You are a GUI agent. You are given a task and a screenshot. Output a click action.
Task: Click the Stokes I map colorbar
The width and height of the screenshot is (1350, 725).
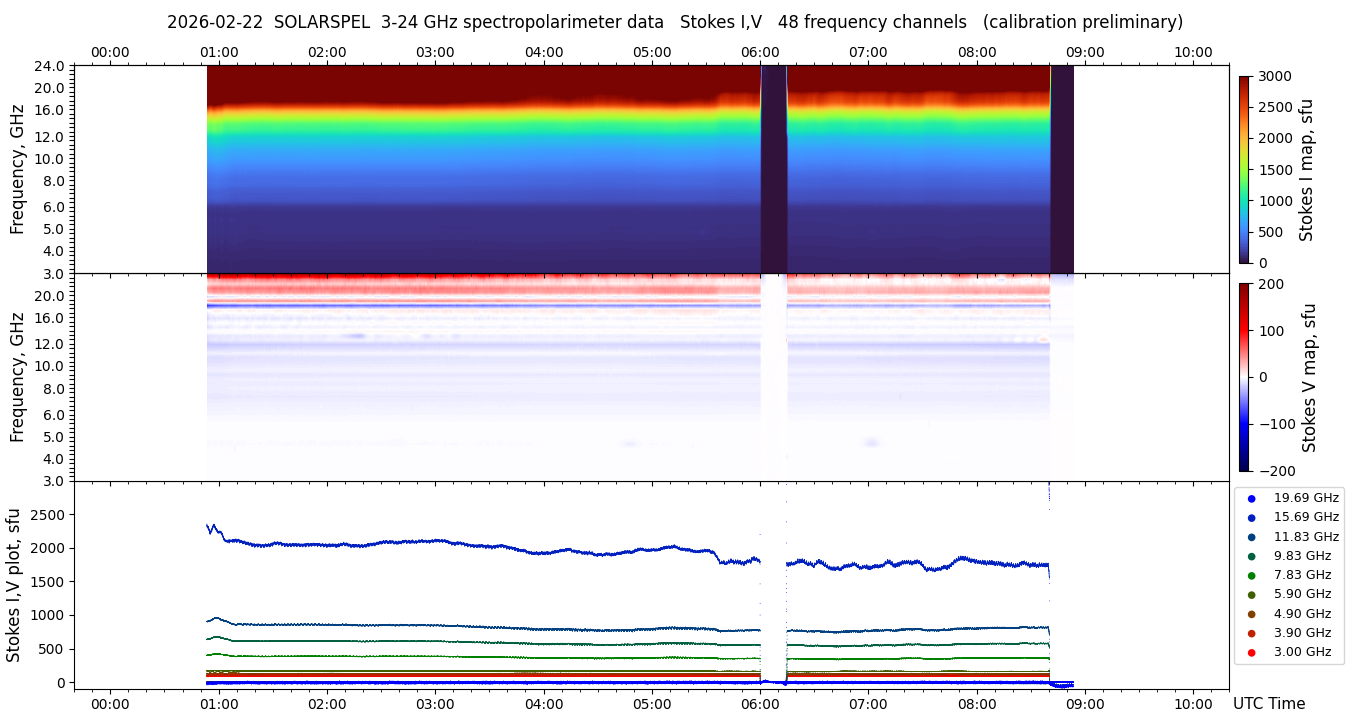coord(1244,169)
